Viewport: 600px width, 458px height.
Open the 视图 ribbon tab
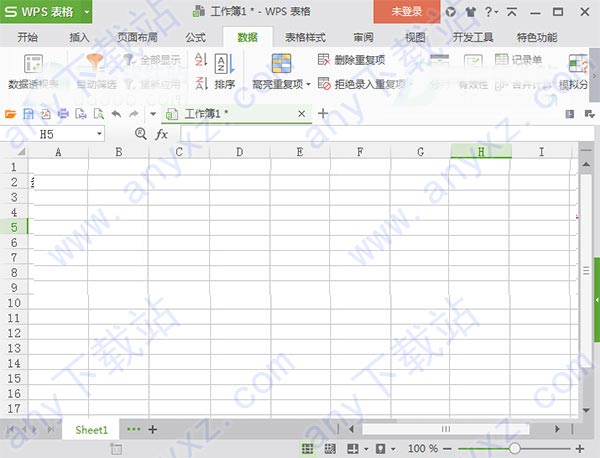pyautogui.click(x=415, y=37)
